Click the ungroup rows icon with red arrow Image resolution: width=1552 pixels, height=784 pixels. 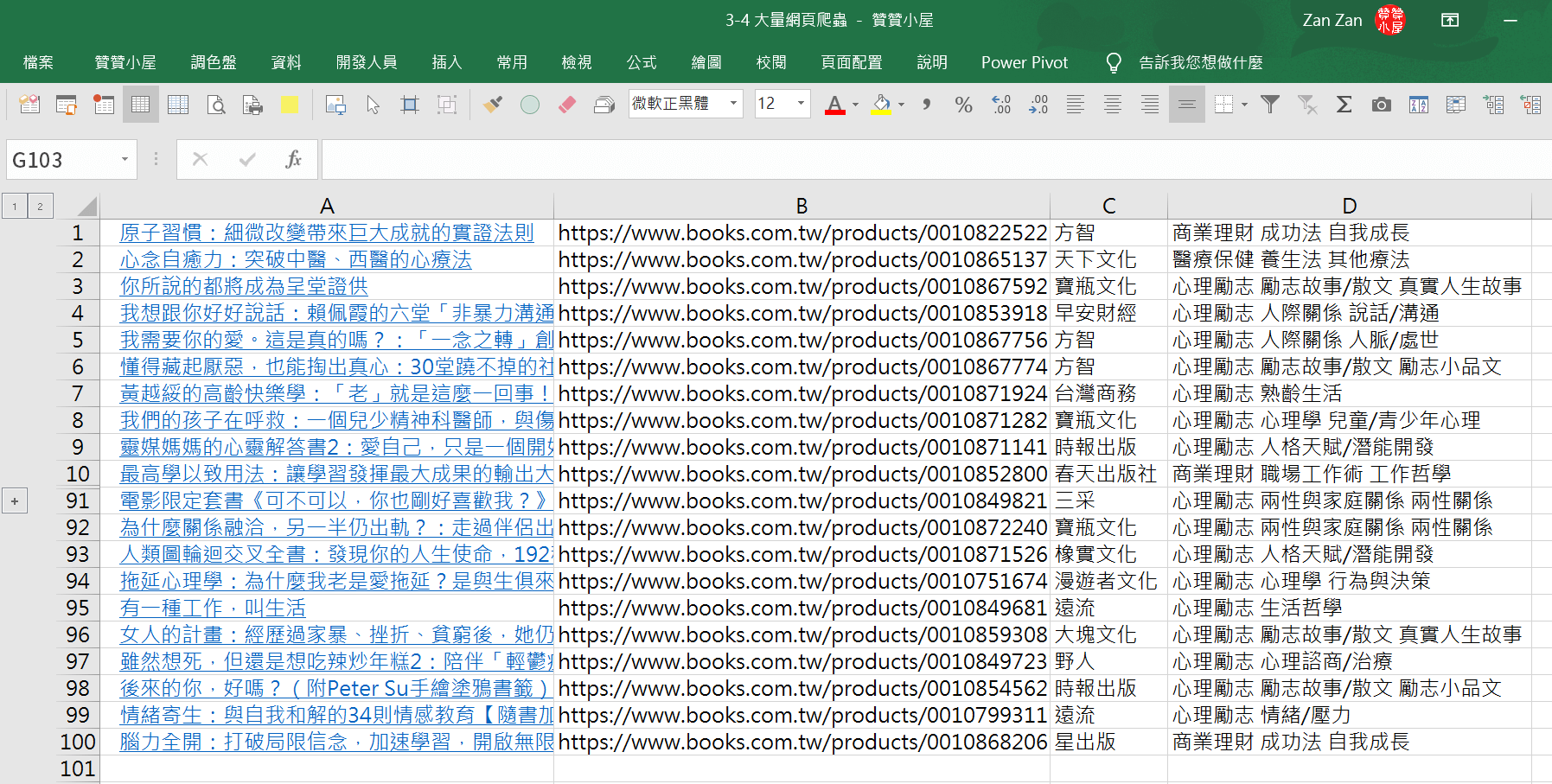click(1530, 105)
